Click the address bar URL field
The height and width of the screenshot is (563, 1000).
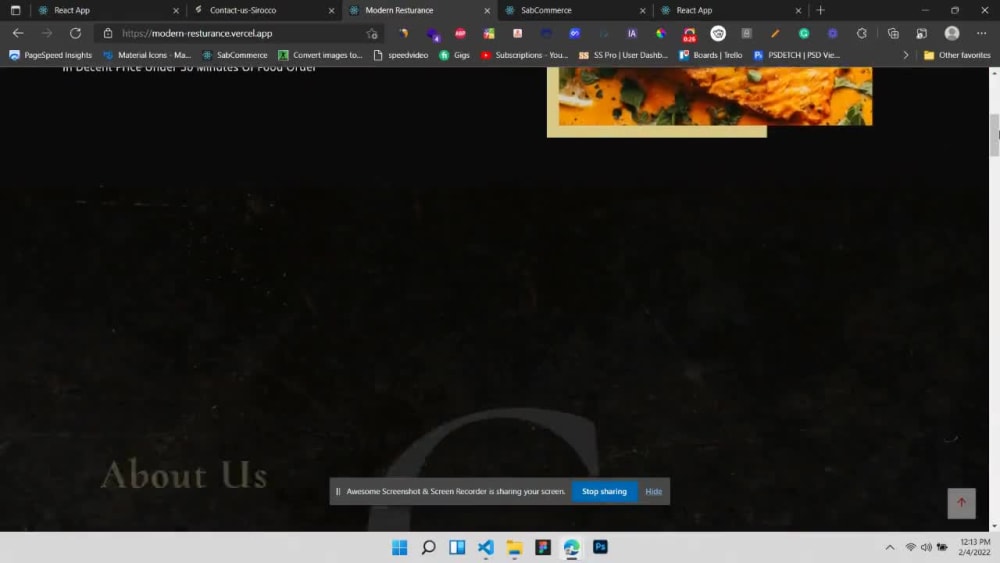click(240, 33)
